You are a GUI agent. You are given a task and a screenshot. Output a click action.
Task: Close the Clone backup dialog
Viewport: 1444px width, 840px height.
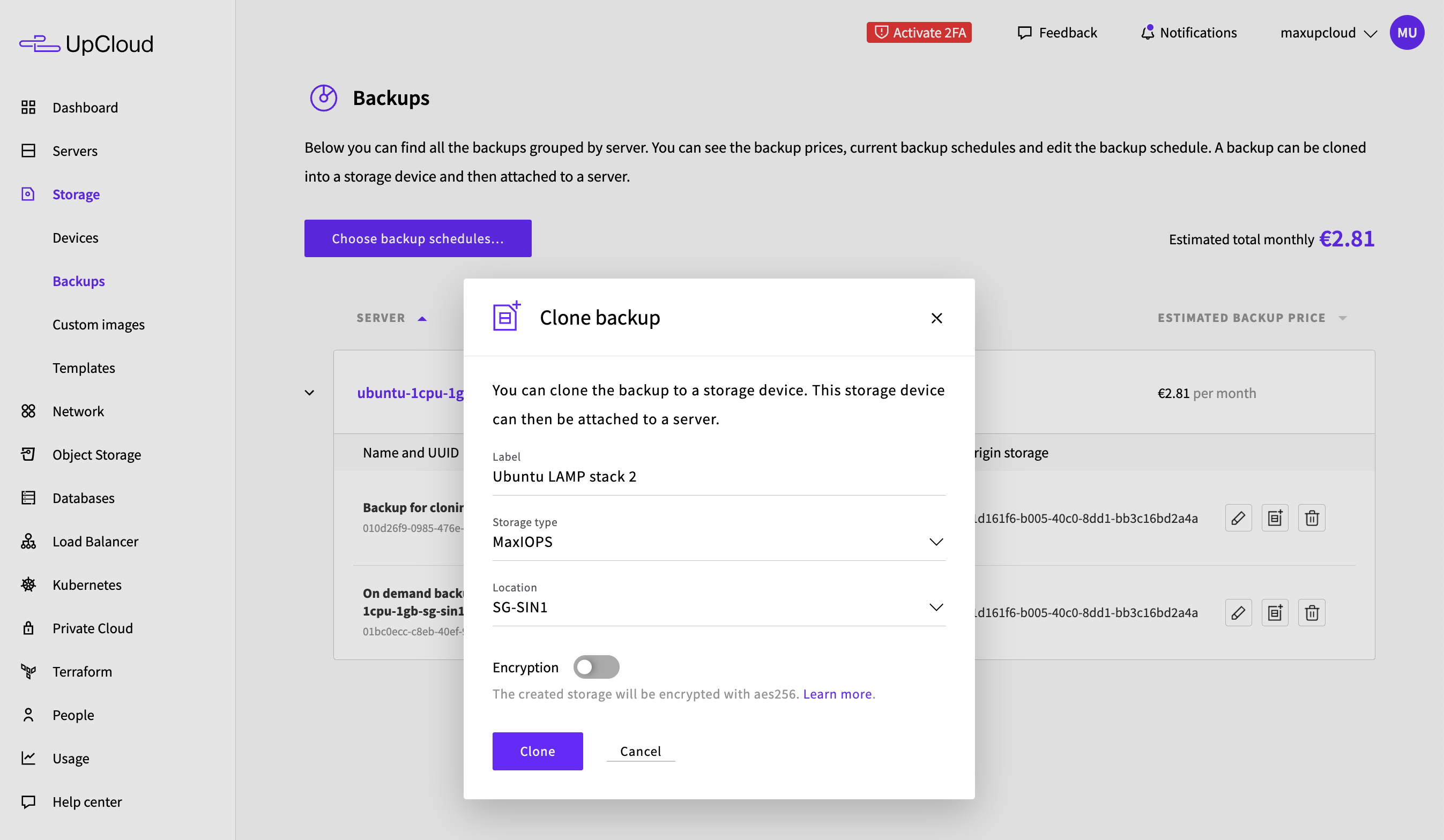point(936,318)
